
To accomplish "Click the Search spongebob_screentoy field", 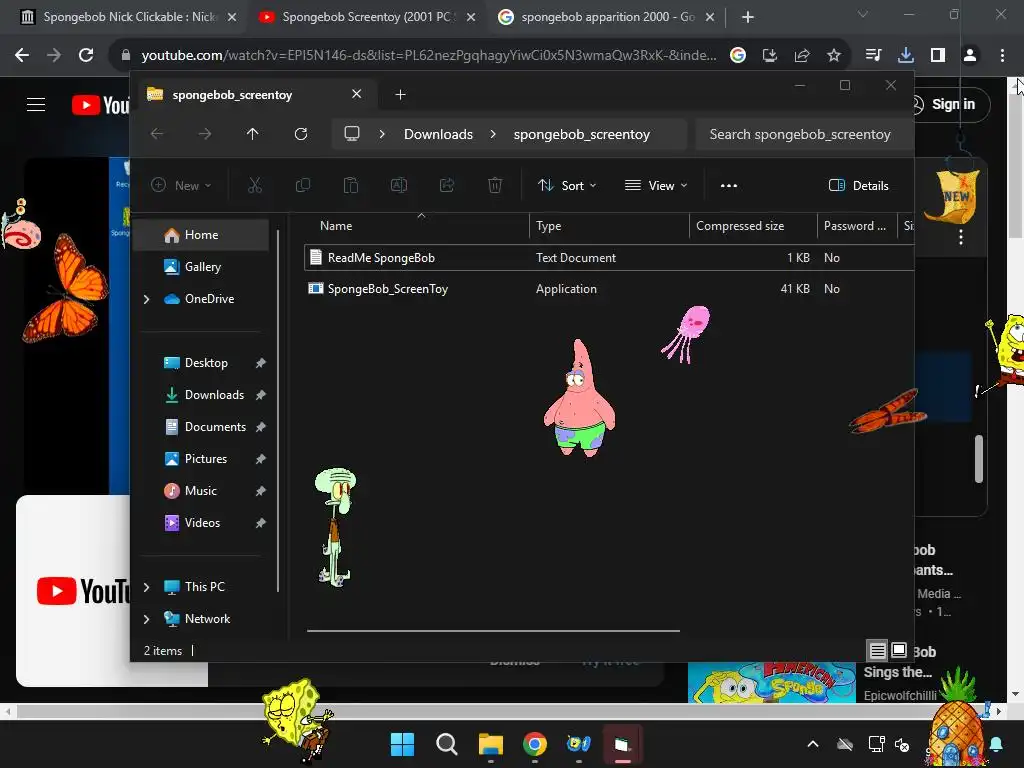I will click(804, 134).
